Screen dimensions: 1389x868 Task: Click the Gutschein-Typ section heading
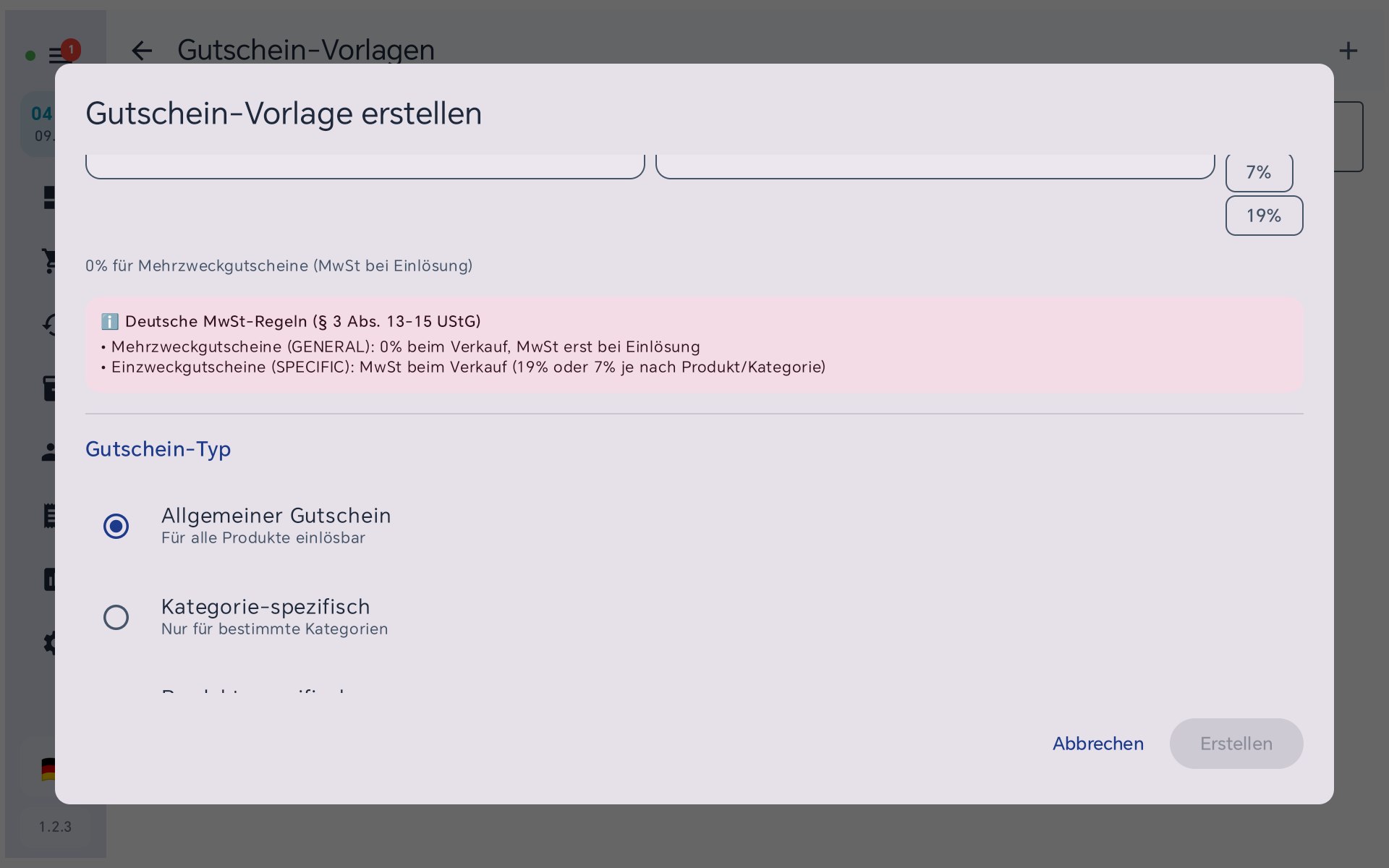(158, 449)
